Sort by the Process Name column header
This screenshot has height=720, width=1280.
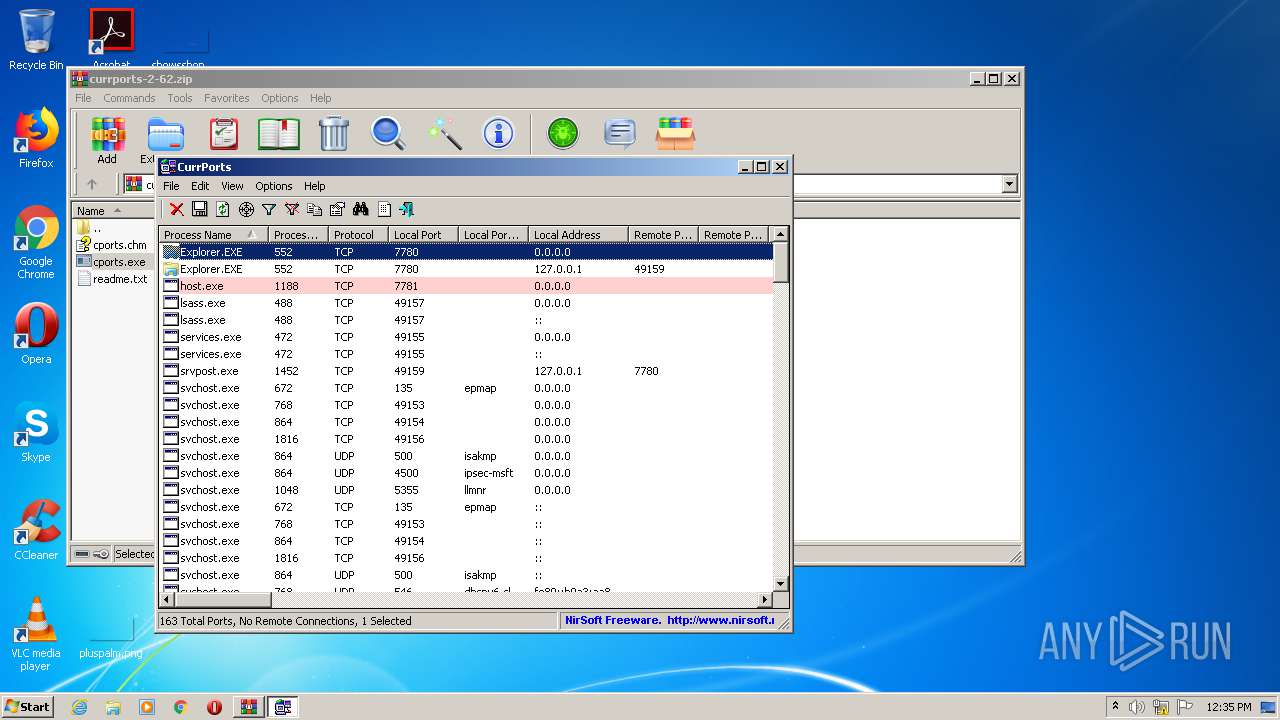[213, 235]
